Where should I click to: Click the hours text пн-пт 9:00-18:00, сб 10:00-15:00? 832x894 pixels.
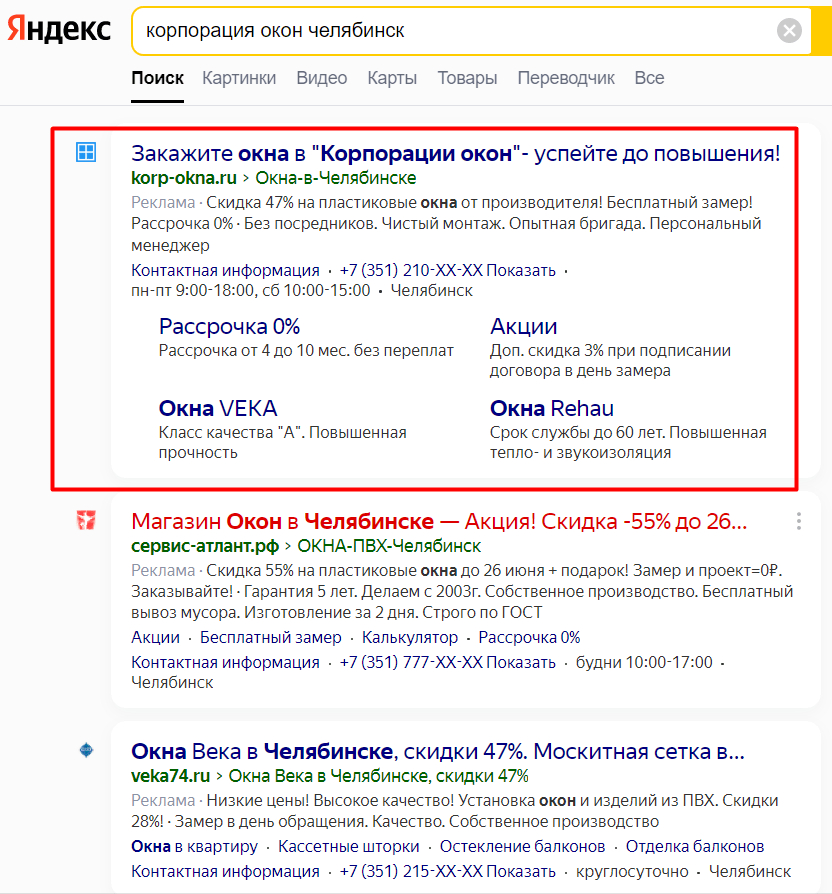coord(250,291)
